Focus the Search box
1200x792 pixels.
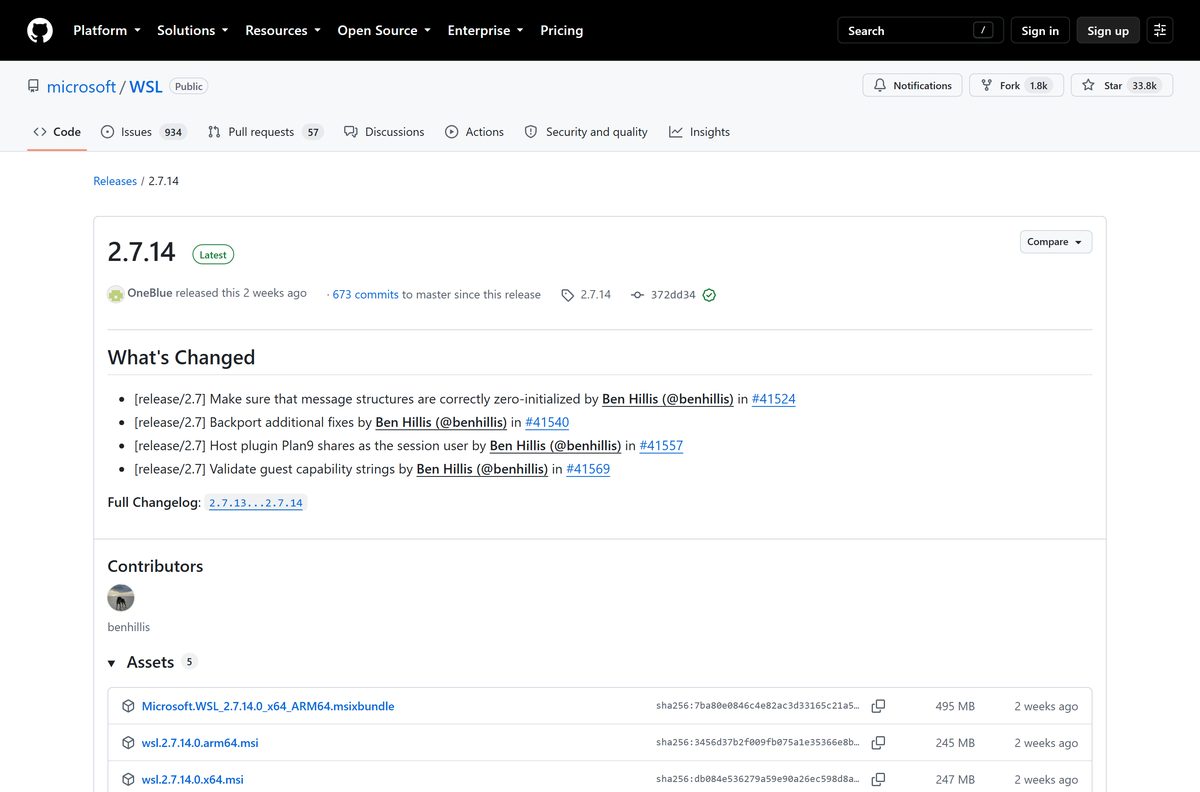[x=919, y=30]
